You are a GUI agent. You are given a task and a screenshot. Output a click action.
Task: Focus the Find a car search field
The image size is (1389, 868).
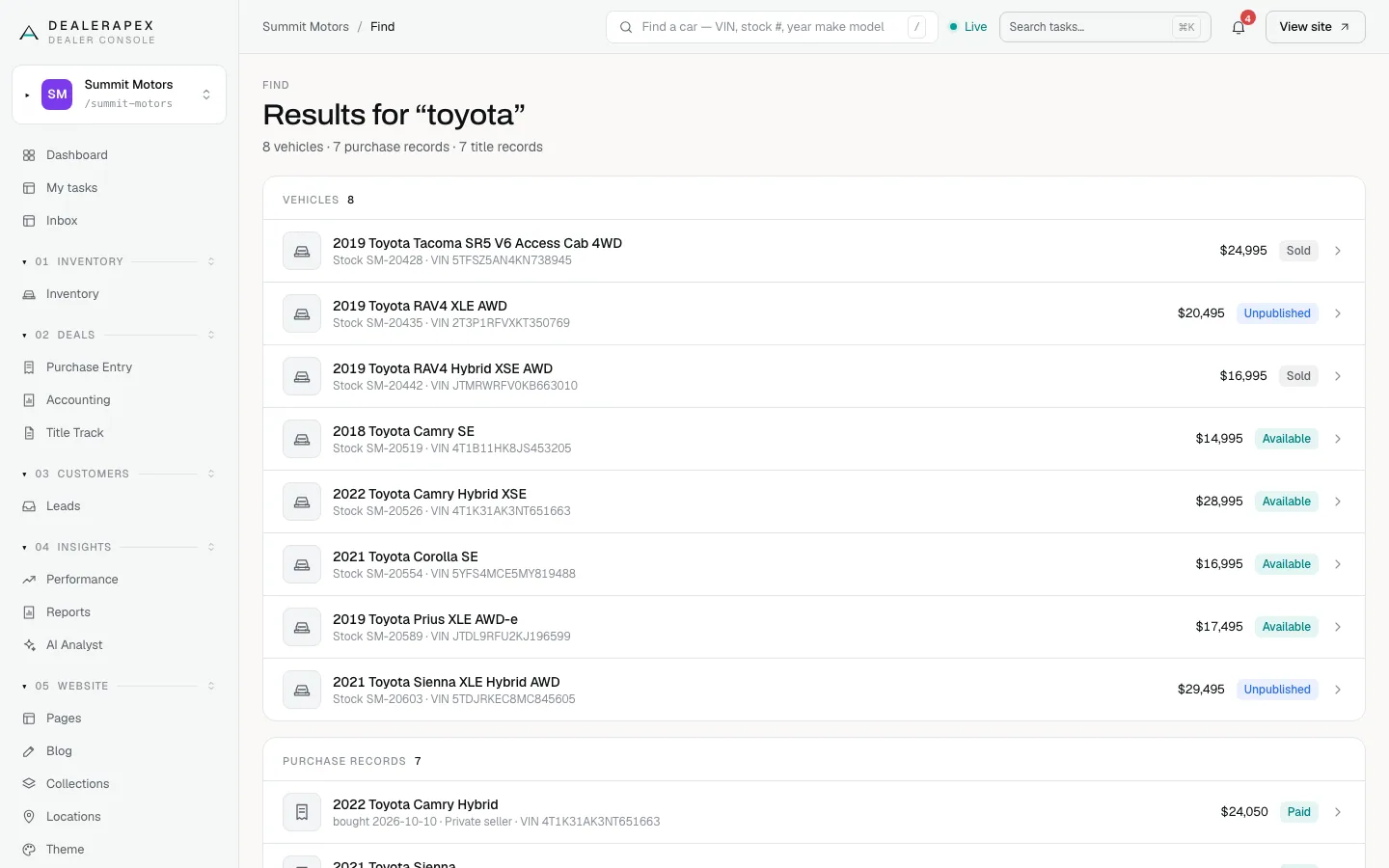click(772, 27)
